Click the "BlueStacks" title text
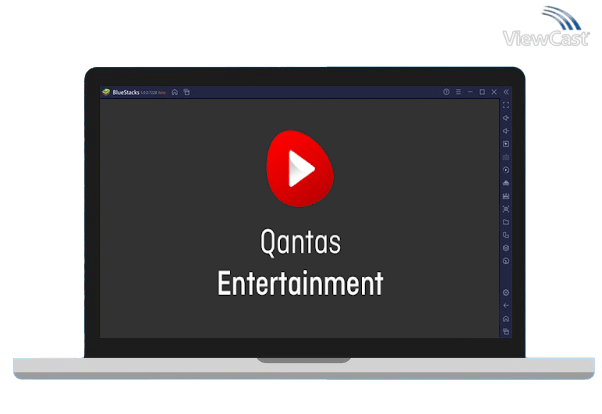This screenshot has height=414, width=602. [x=126, y=93]
